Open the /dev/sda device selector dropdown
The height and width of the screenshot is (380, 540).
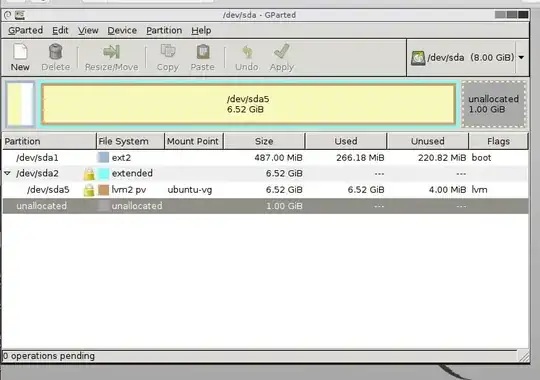(x=521, y=58)
